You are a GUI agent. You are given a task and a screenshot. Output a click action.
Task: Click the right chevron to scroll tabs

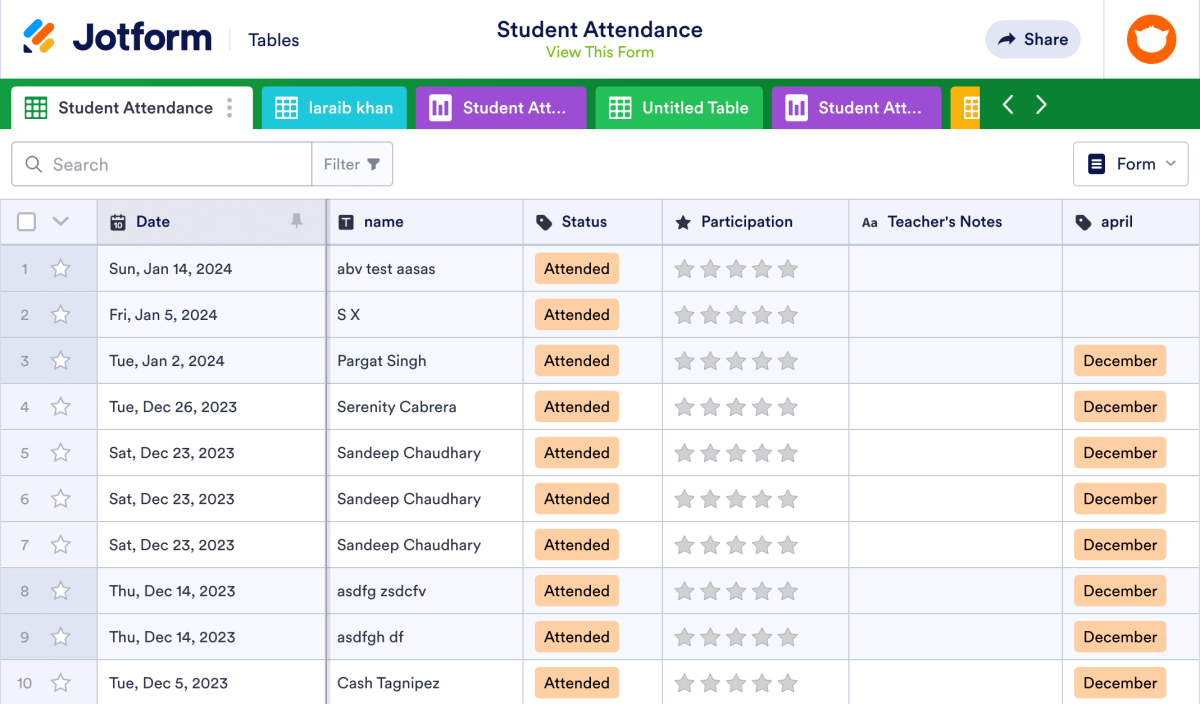tap(1042, 104)
